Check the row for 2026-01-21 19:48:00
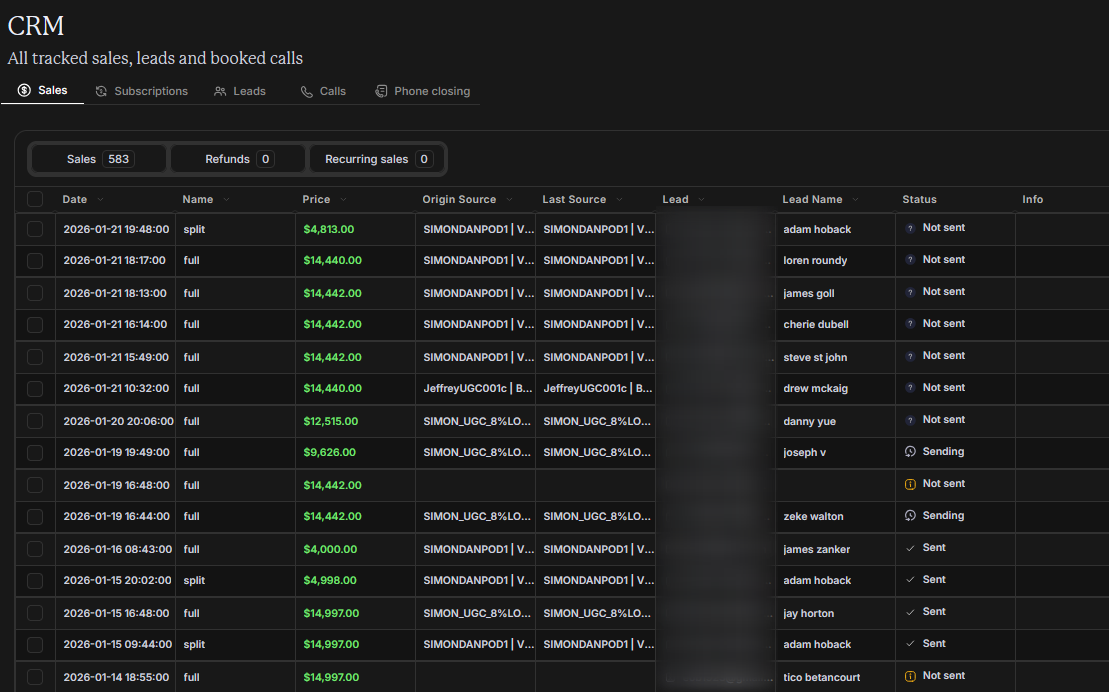 coord(35,229)
